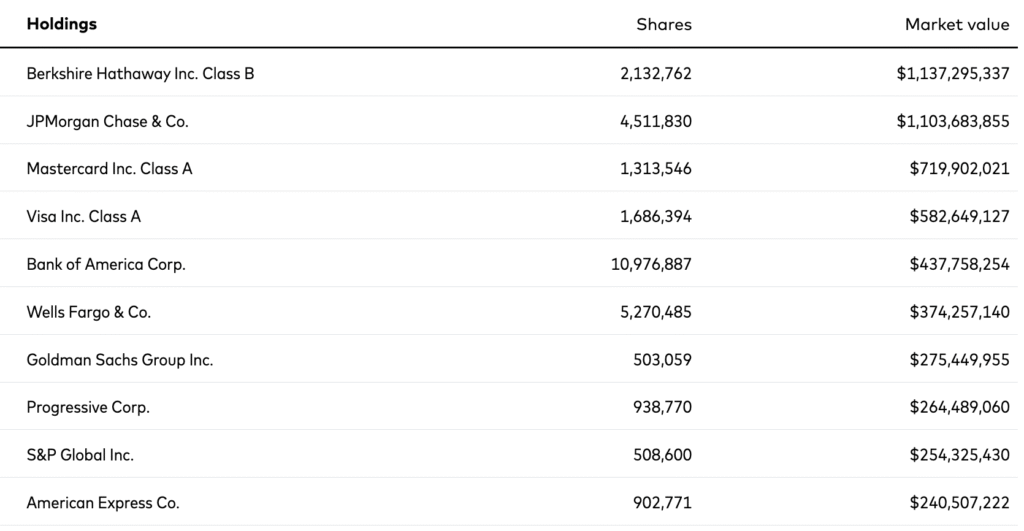The height and width of the screenshot is (531, 1024).
Task: Click the Holdings column header
Action: [x=62, y=24]
